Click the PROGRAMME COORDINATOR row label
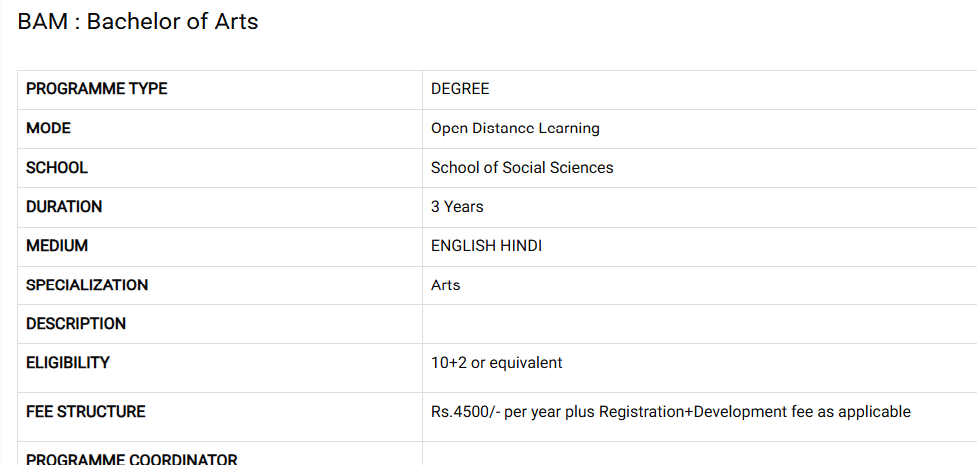Image resolution: width=977 pixels, height=474 pixels. click(132, 460)
